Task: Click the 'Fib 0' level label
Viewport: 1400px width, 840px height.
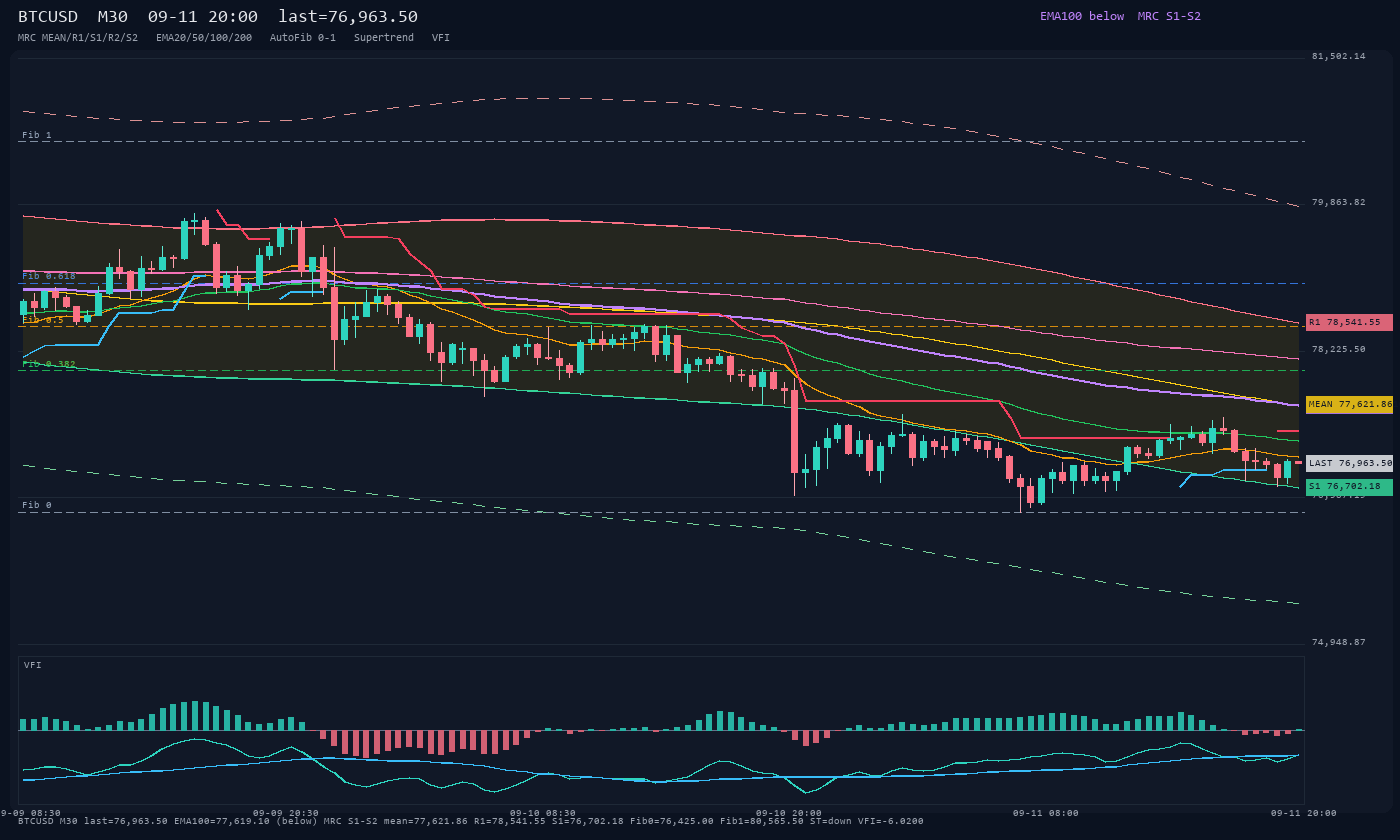Action: tap(37, 505)
